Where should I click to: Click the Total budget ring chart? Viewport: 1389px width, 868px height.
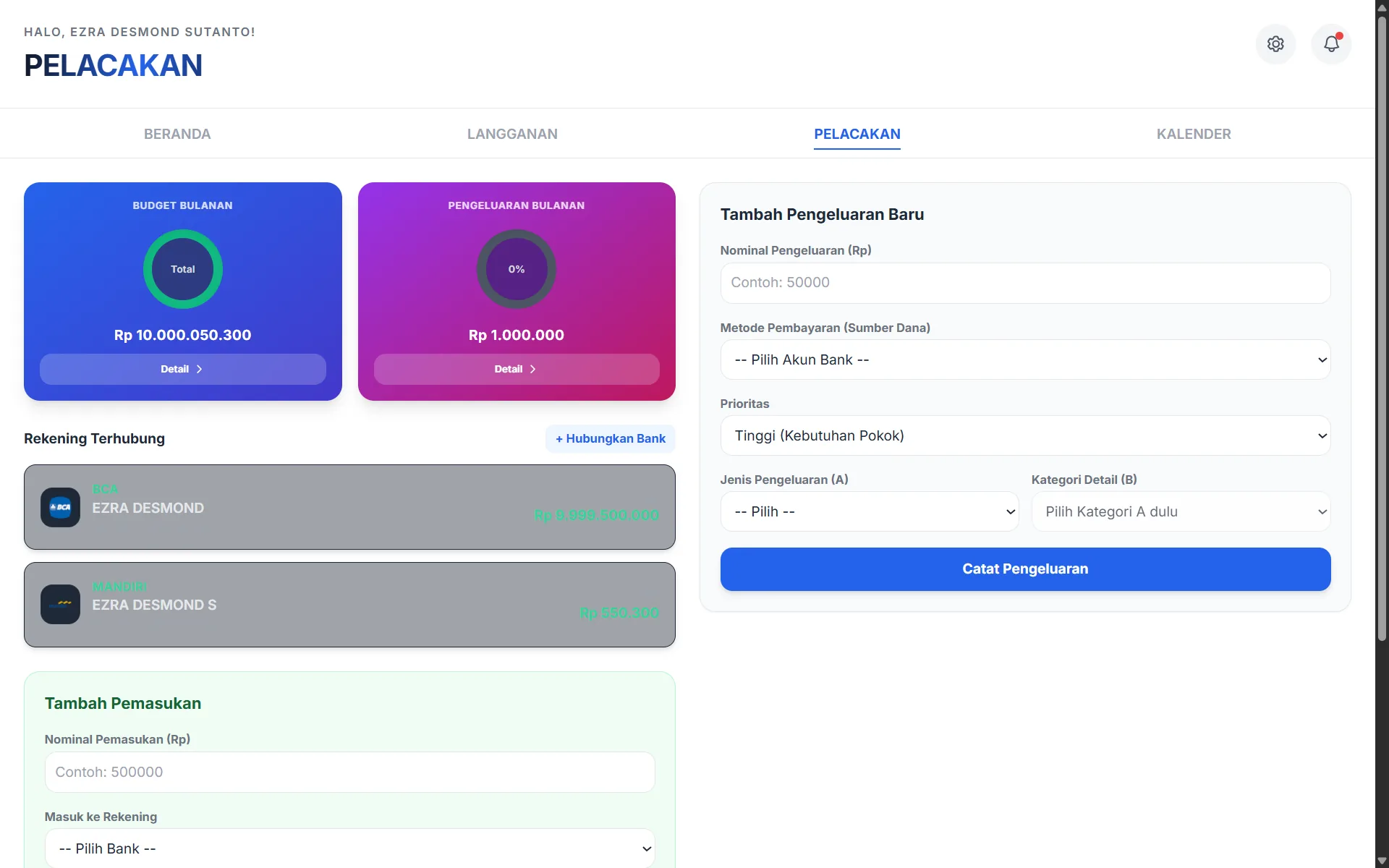coord(183,269)
